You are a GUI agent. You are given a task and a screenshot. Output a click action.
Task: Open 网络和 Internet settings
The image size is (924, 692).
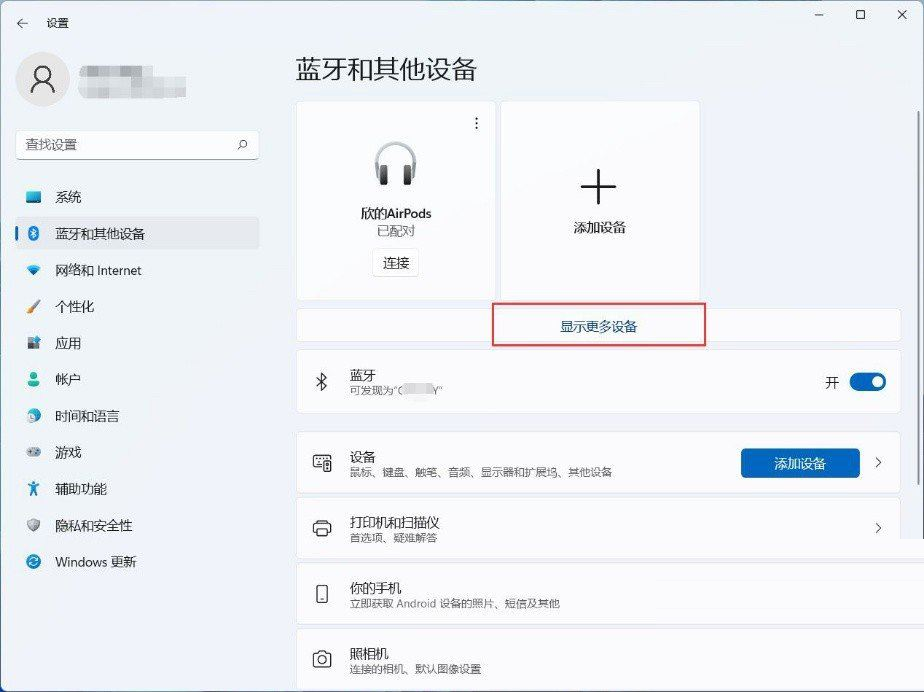137,270
